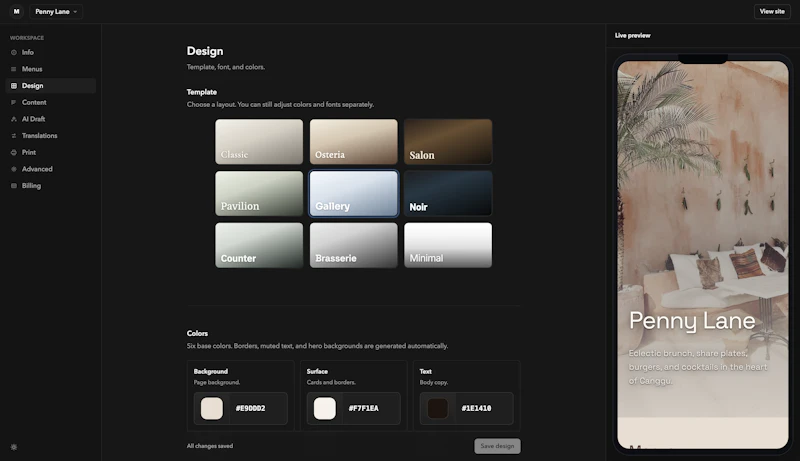Viewport: 800px width, 461px height.
Task: Go to the Menus page label
Action: tap(32, 69)
